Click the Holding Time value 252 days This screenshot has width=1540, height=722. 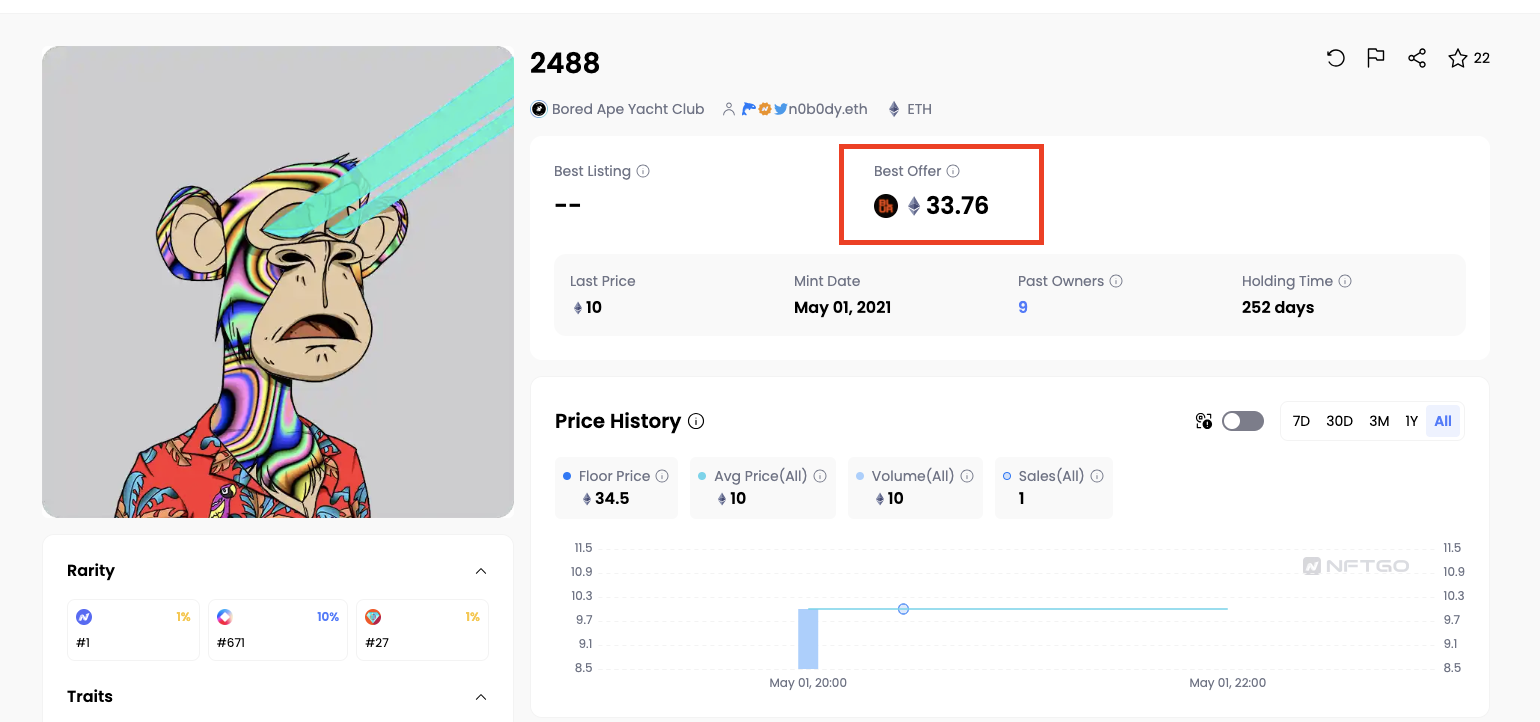click(x=1278, y=307)
